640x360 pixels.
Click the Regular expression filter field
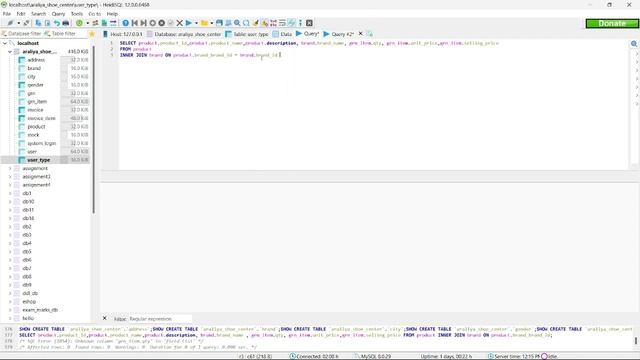tap(159, 319)
